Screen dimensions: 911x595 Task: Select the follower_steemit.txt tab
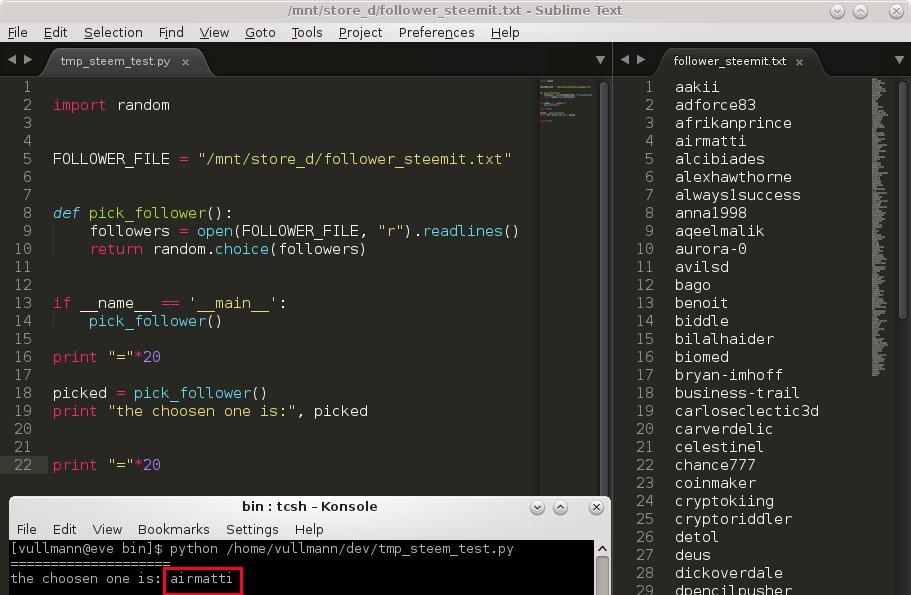(729, 61)
